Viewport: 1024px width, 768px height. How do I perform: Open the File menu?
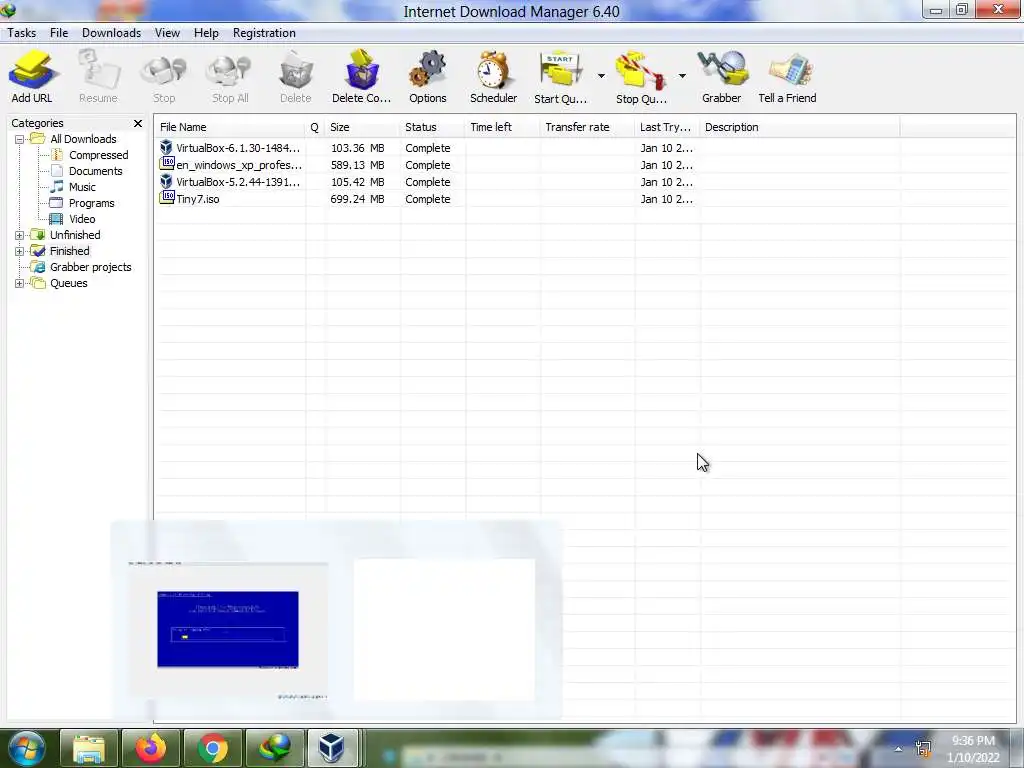[x=59, y=33]
